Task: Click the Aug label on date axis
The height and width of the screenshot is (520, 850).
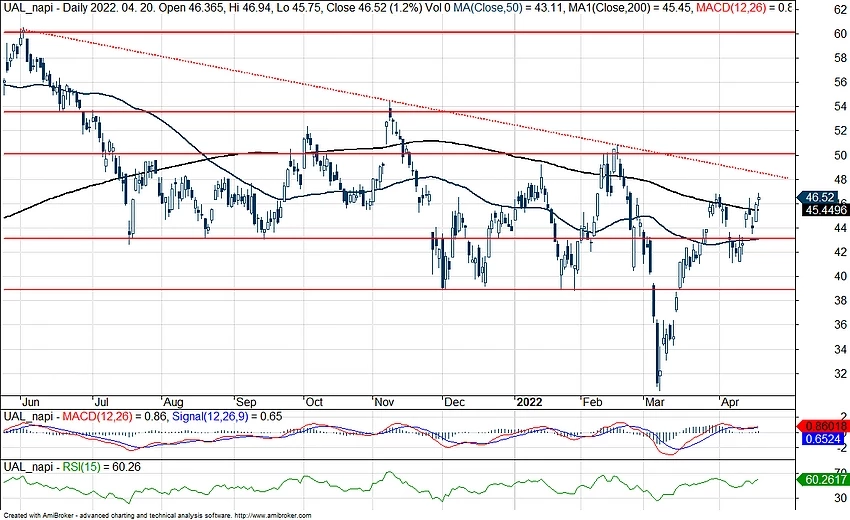Action: 173,402
